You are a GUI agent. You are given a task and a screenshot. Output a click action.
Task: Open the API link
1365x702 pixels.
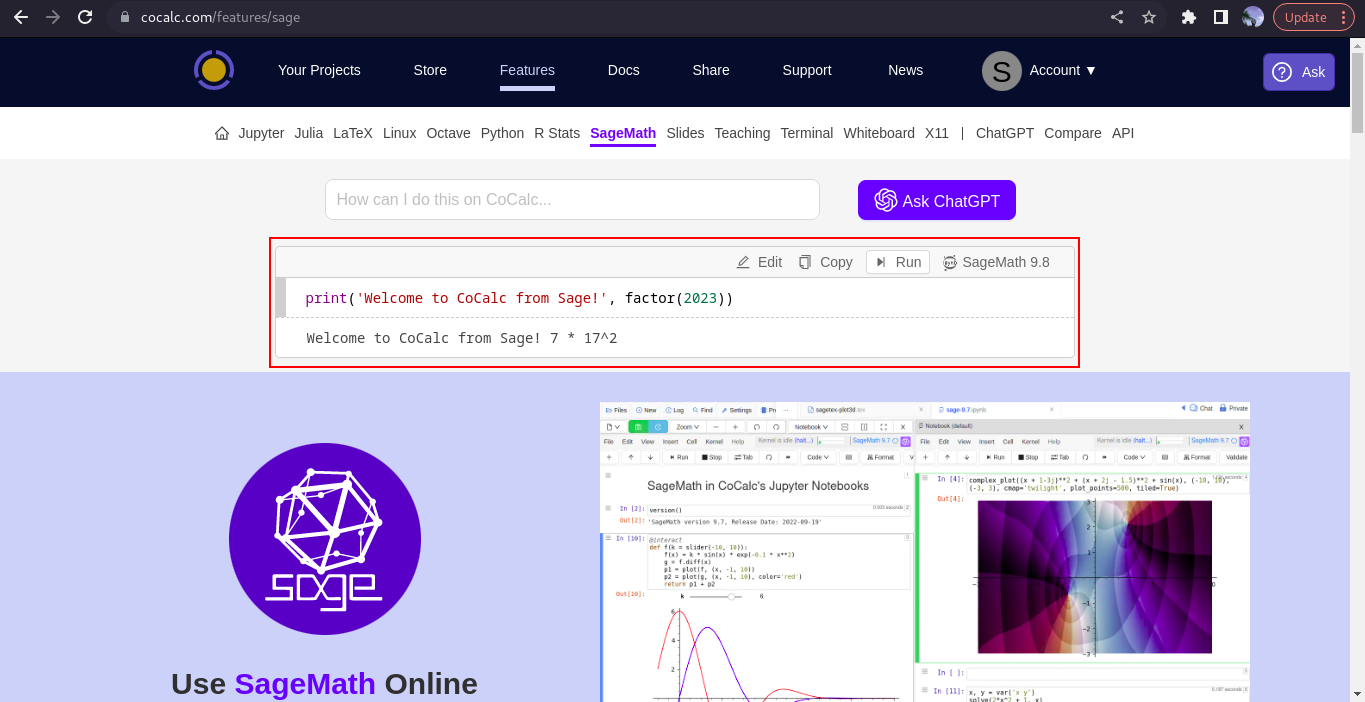click(1123, 133)
